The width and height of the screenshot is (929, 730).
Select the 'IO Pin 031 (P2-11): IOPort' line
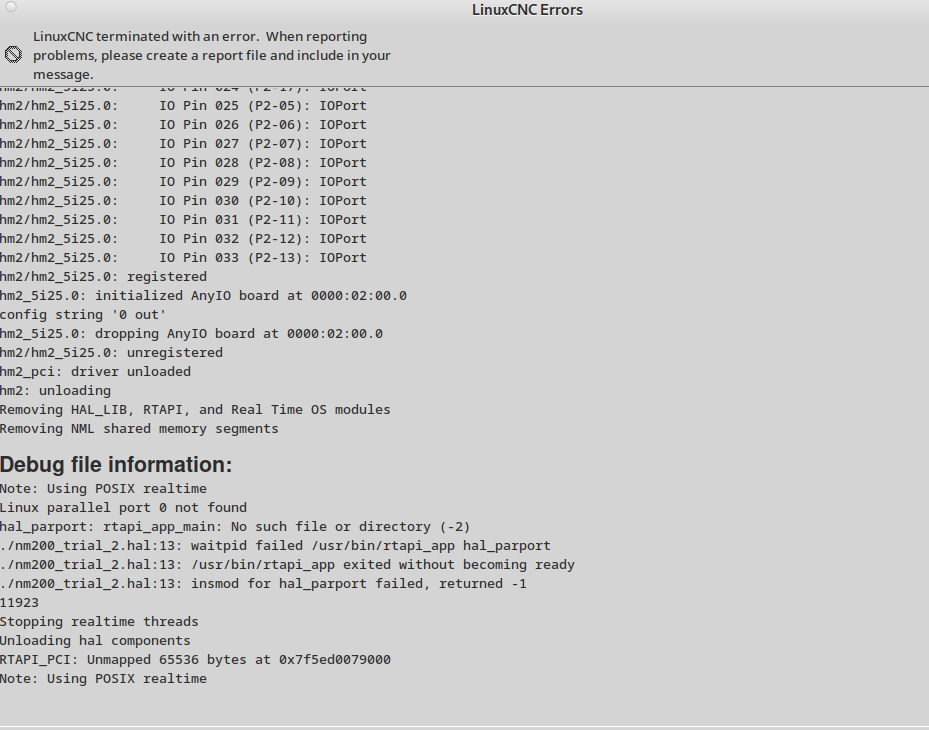pyautogui.click(x=183, y=220)
